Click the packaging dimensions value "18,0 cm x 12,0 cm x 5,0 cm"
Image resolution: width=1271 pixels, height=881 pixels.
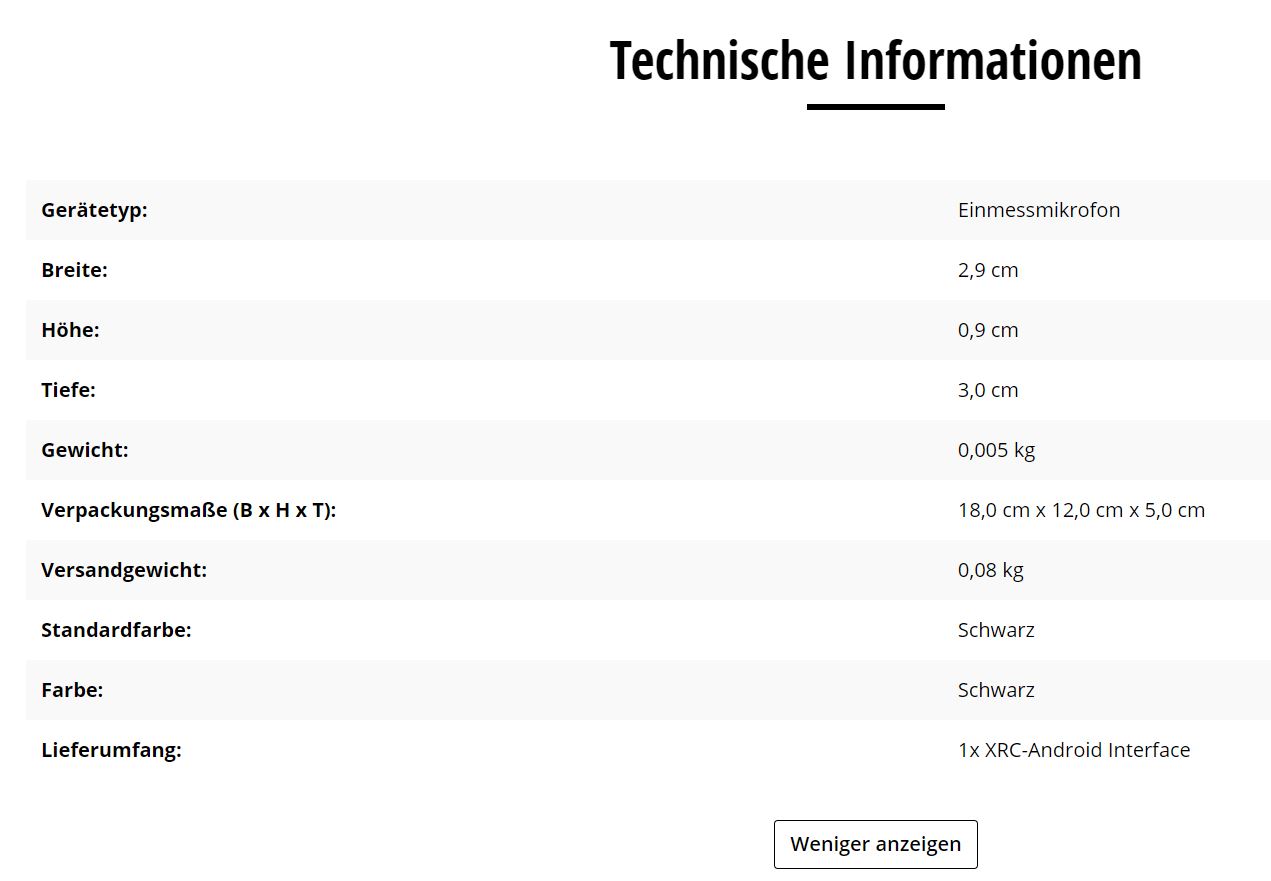click(x=1080, y=510)
